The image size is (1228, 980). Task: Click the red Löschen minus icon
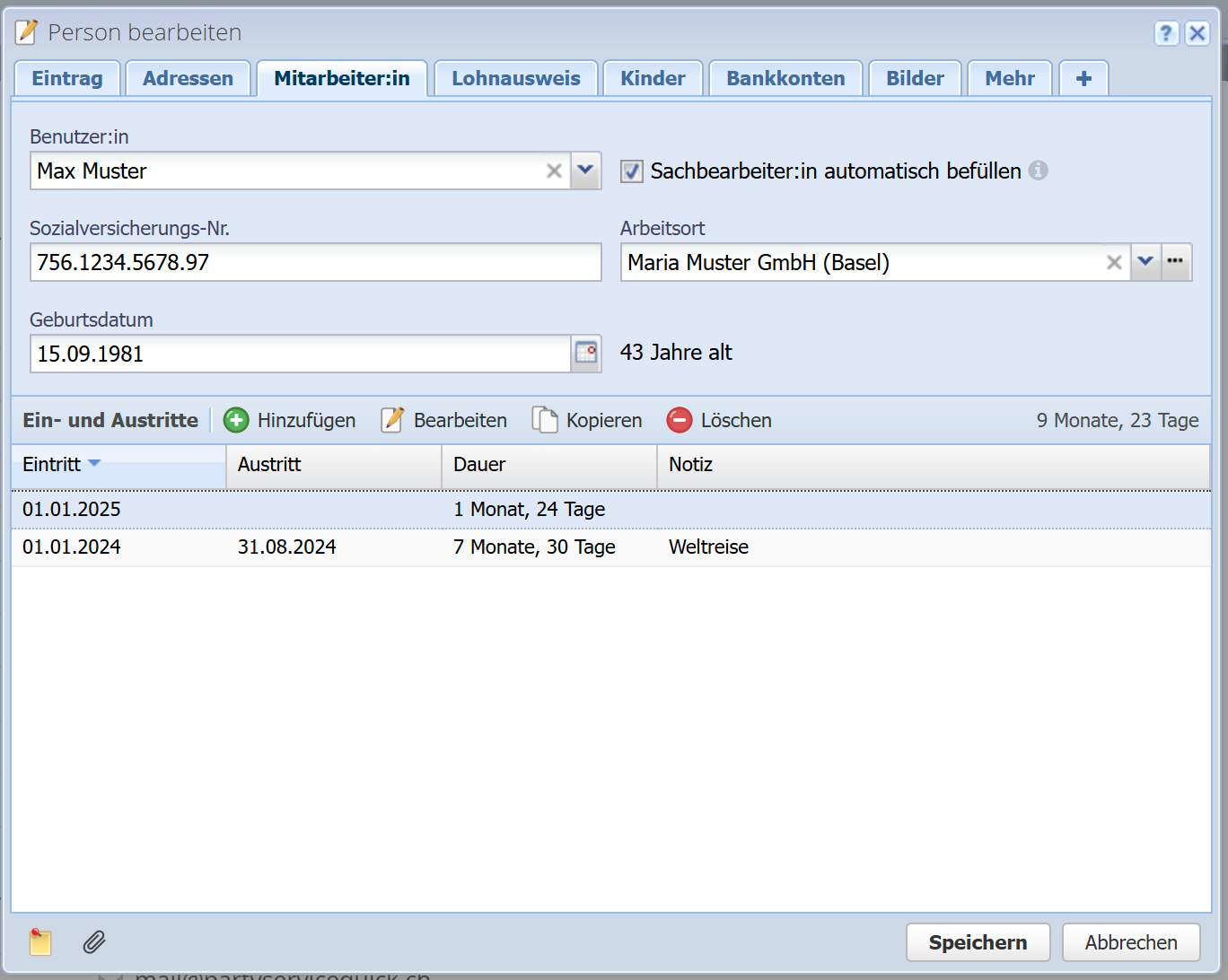(680, 420)
